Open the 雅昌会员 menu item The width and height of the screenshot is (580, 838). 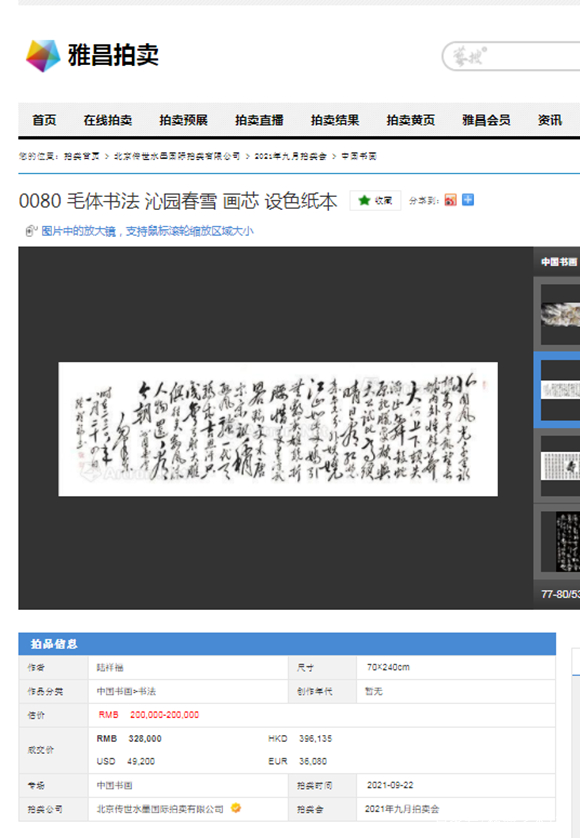tap(486, 120)
